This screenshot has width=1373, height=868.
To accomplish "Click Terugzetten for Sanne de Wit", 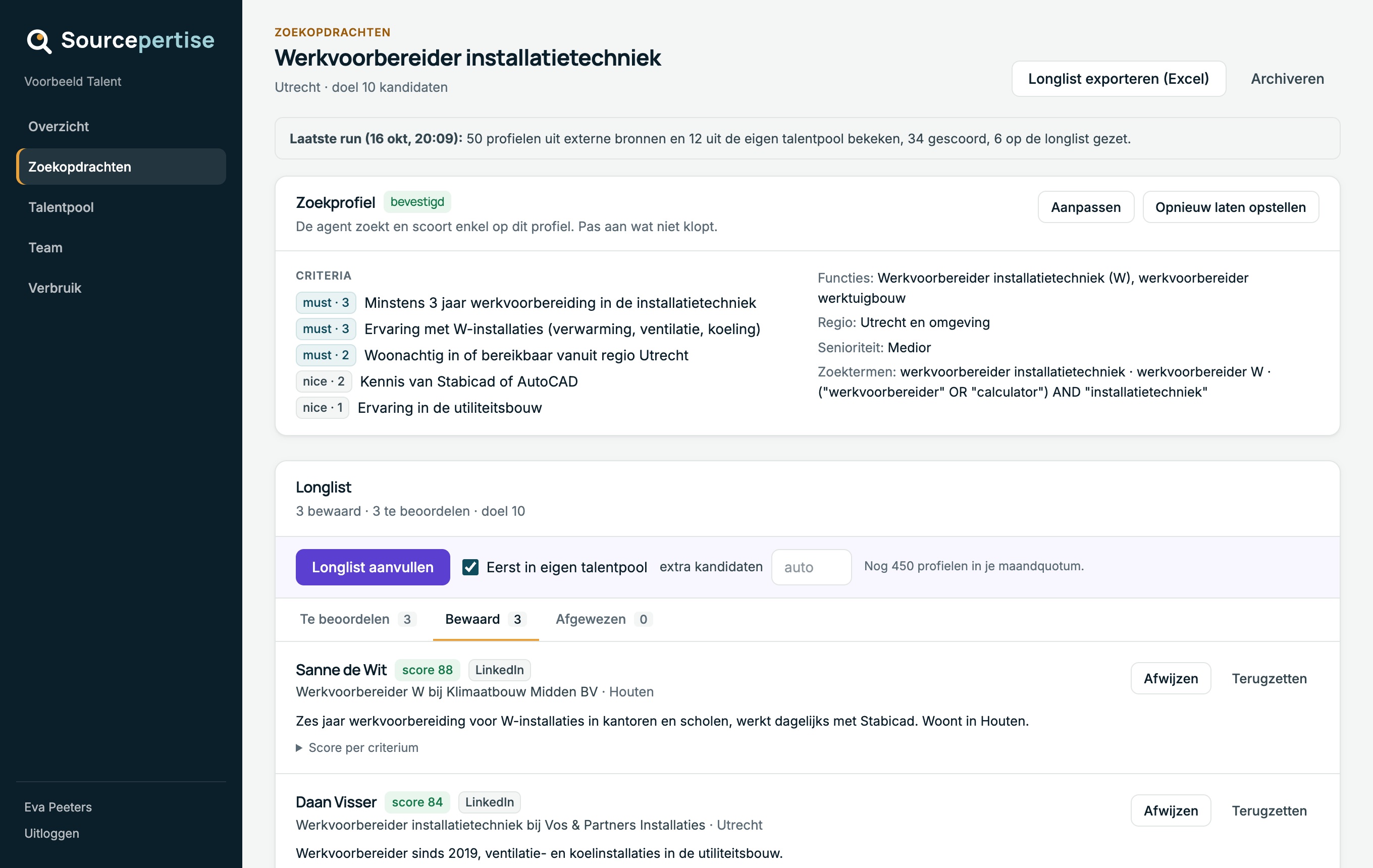I will click(x=1269, y=678).
